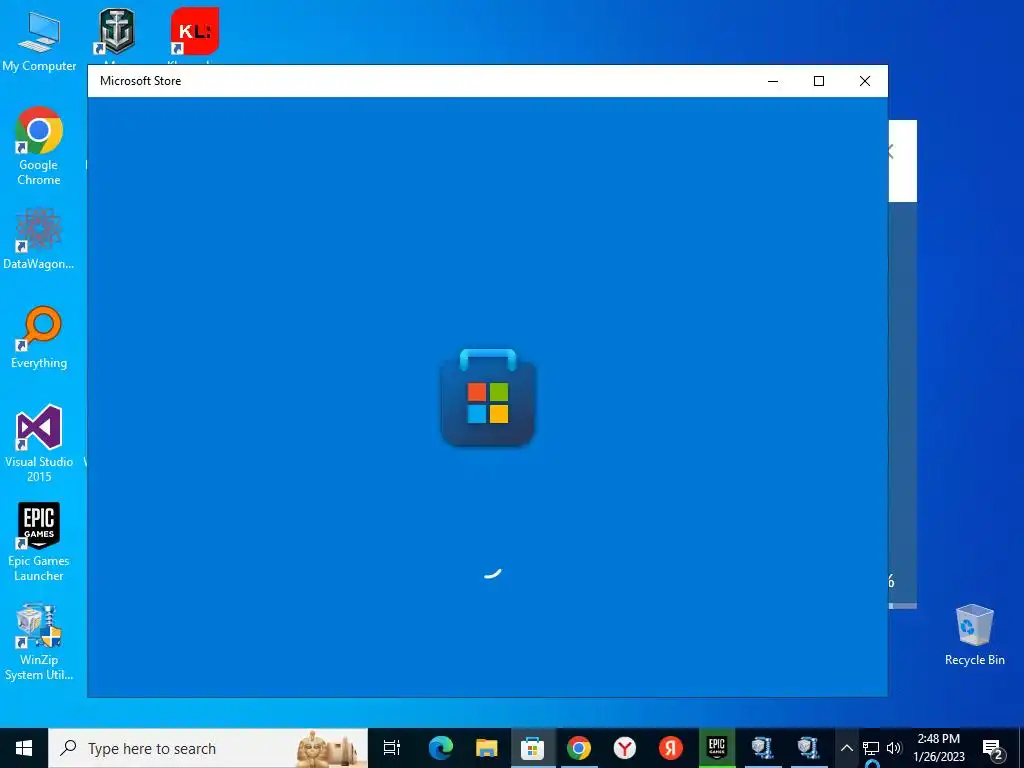This screenshot has height=768, width=1024.
Task: Open the Action Center notifications icon
Action: click(x=993, y=749)
